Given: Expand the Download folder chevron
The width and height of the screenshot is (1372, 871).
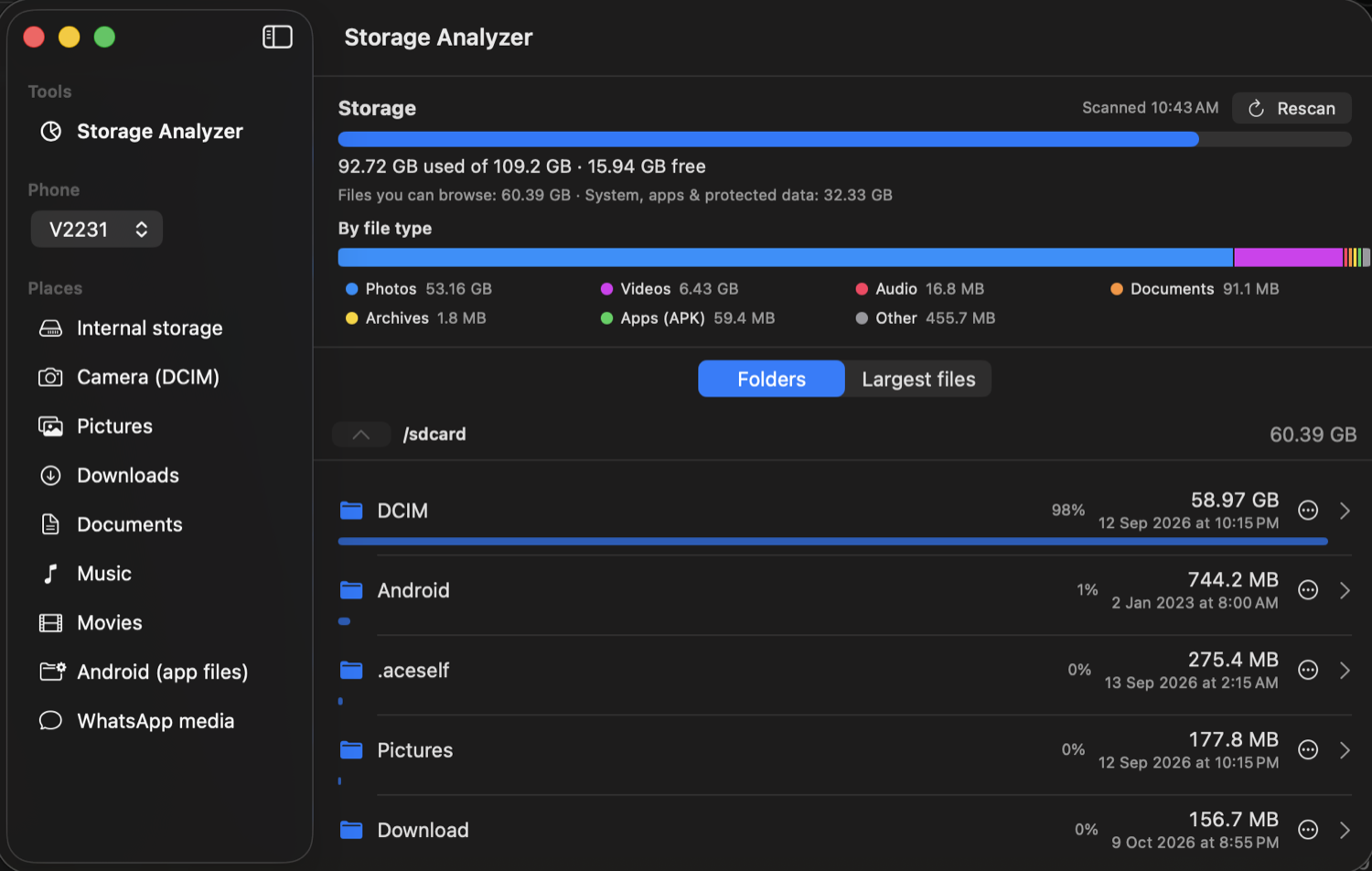Looking at the screenshot, I should (x=1345, y=830).
